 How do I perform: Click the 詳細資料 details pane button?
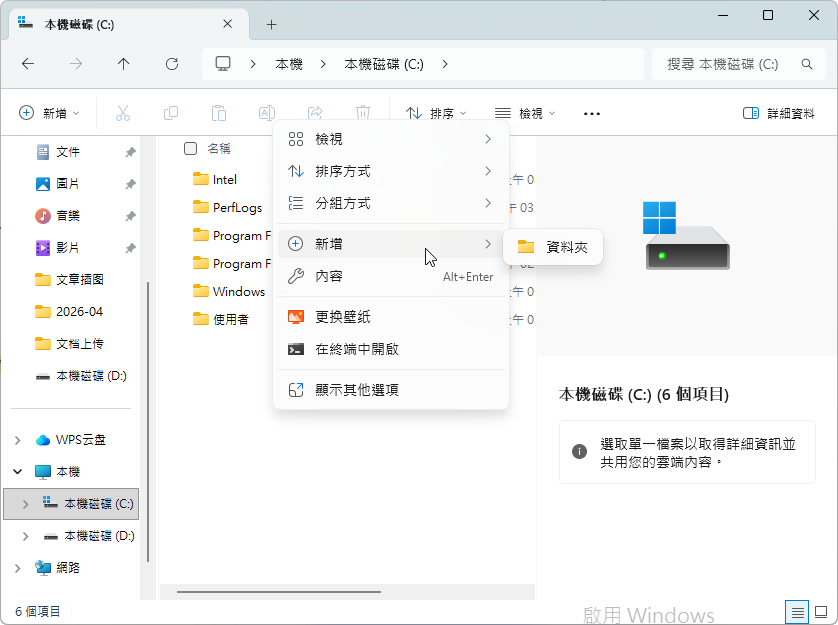[x=779, y=114]
